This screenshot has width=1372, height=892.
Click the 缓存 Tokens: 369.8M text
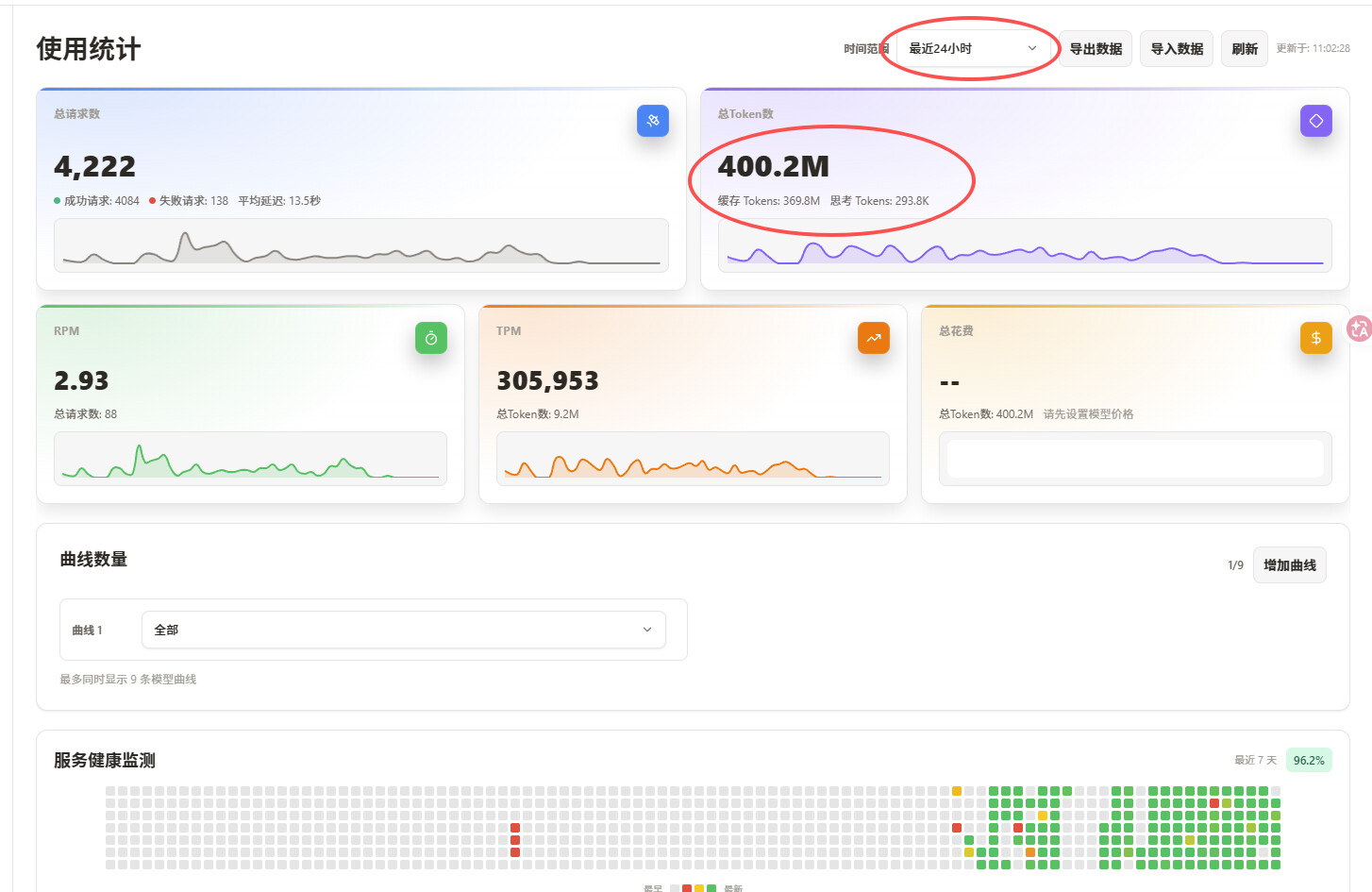coord(768,201)
